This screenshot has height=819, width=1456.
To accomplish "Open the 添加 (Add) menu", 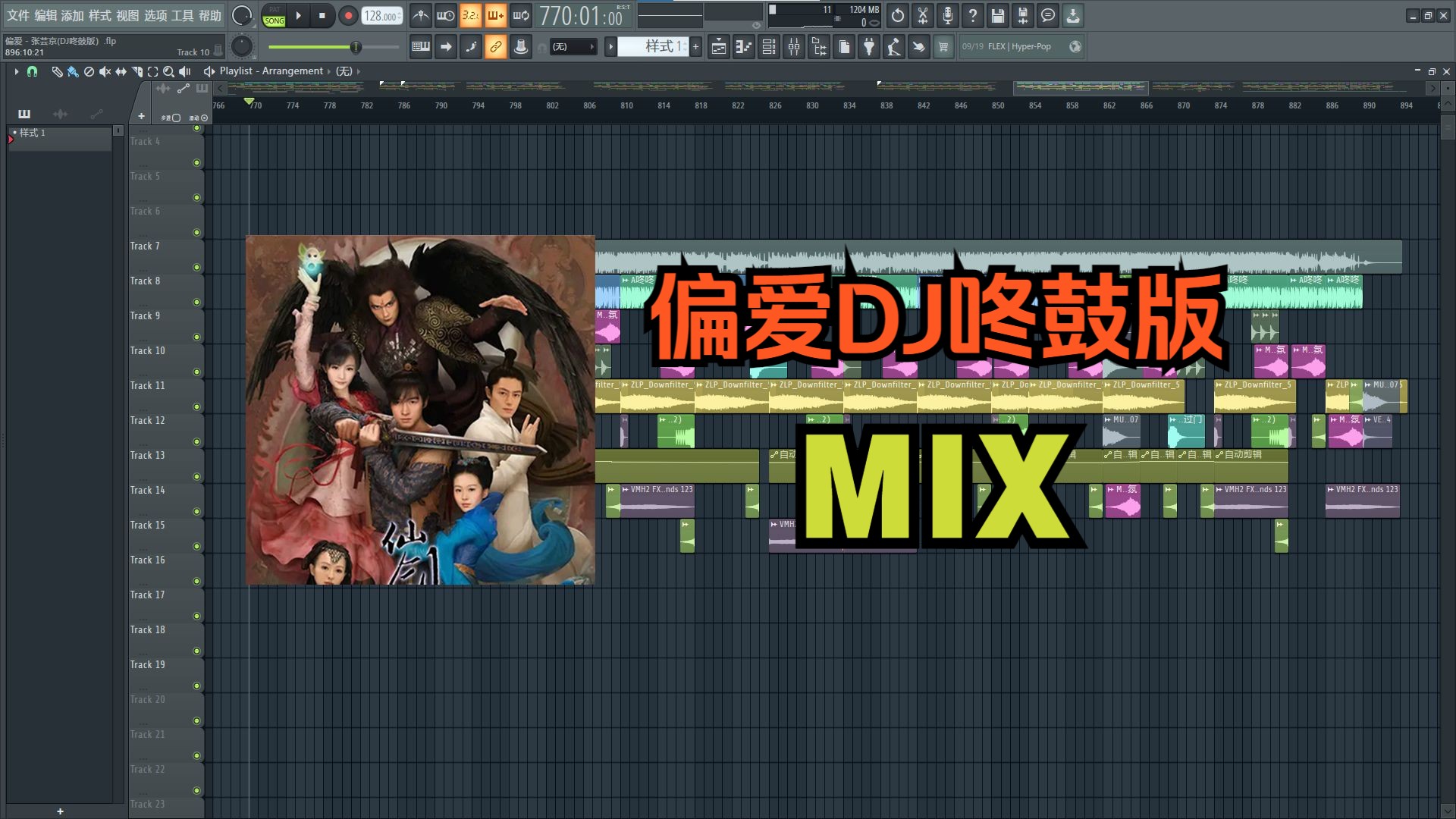I will [x=73, y=15].
